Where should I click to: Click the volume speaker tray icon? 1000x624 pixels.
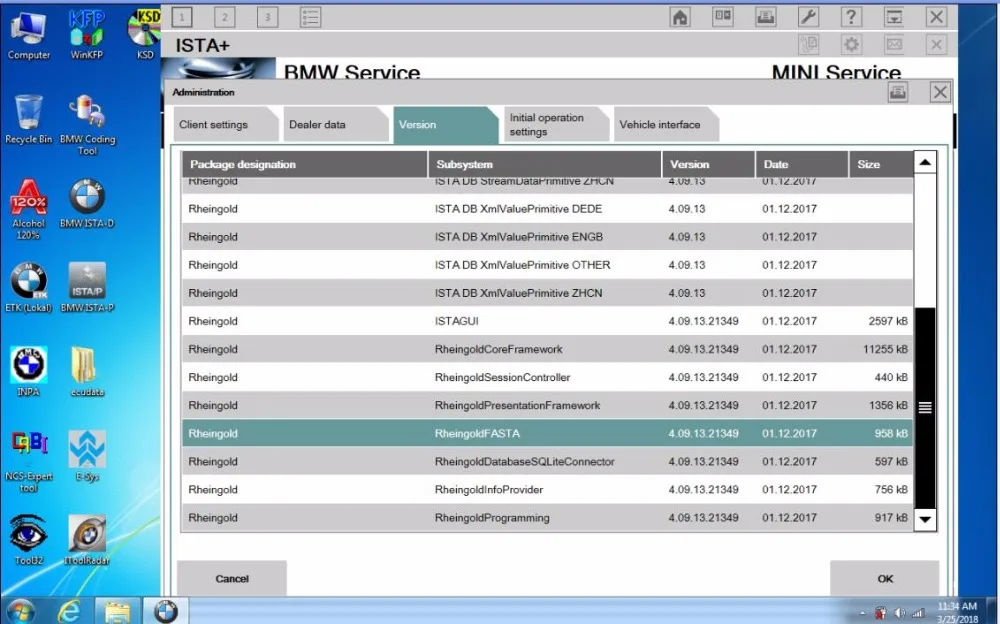coord(899,613)
